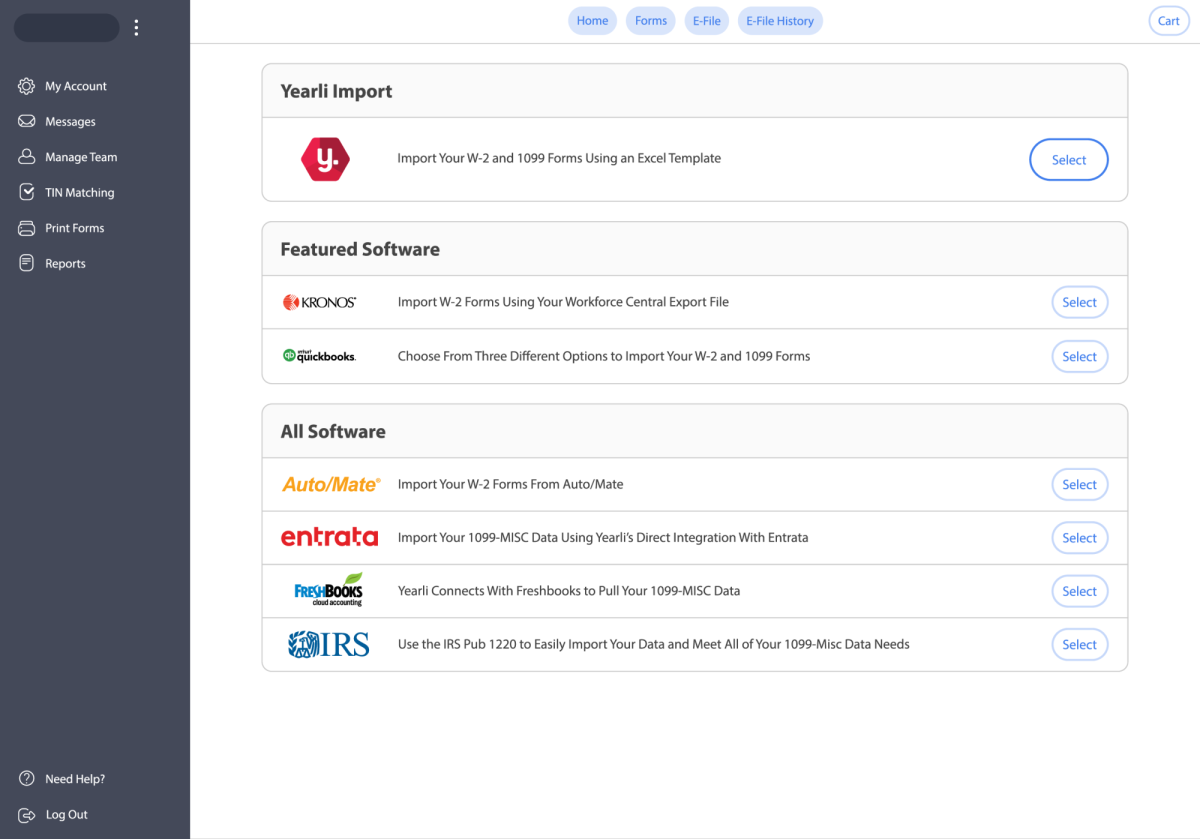Switch to the Forms tab
The height and width of the screenshot is (839, 1200).
tap(651, 21)
